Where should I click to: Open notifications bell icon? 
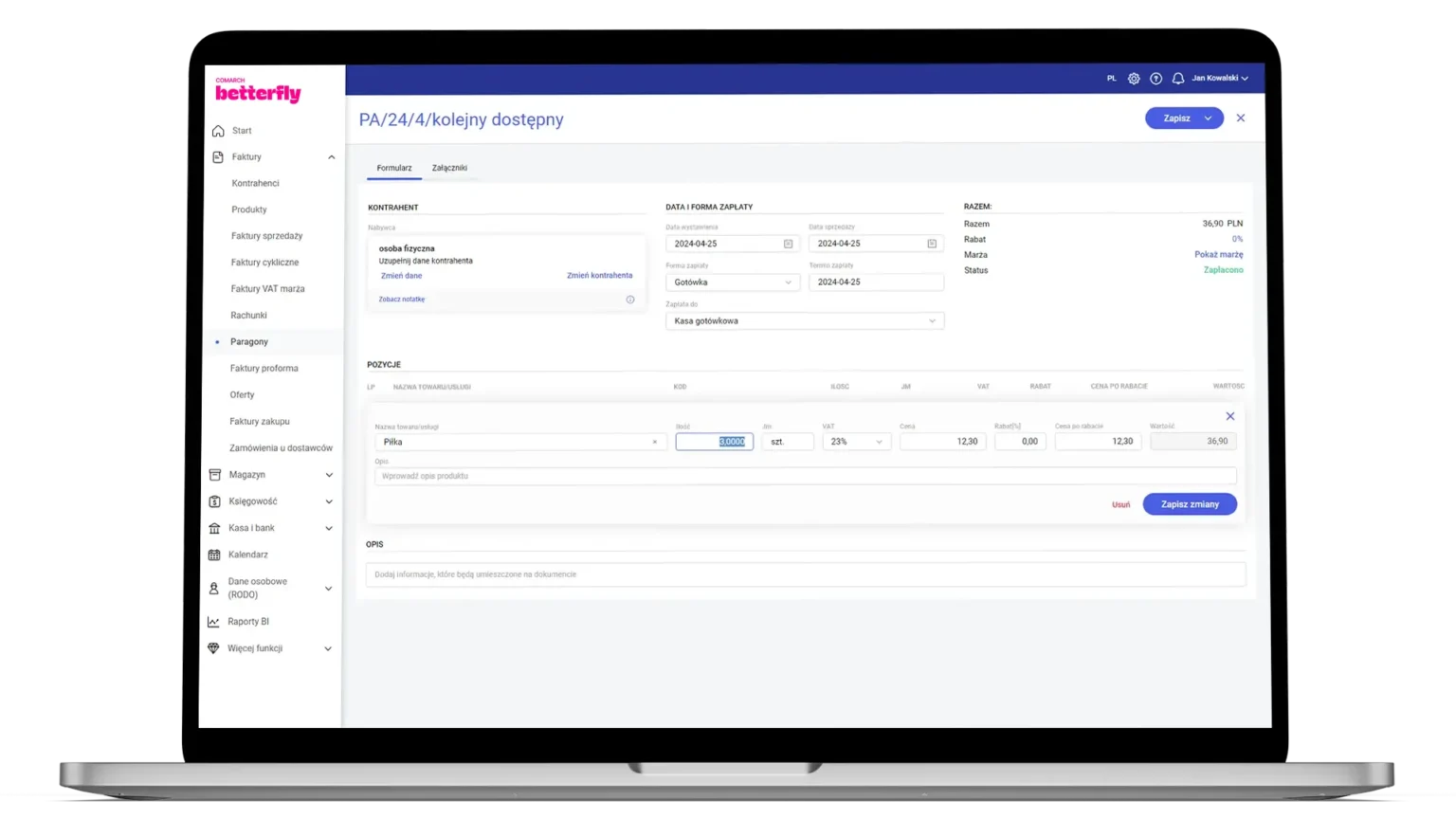(1178, 79)
